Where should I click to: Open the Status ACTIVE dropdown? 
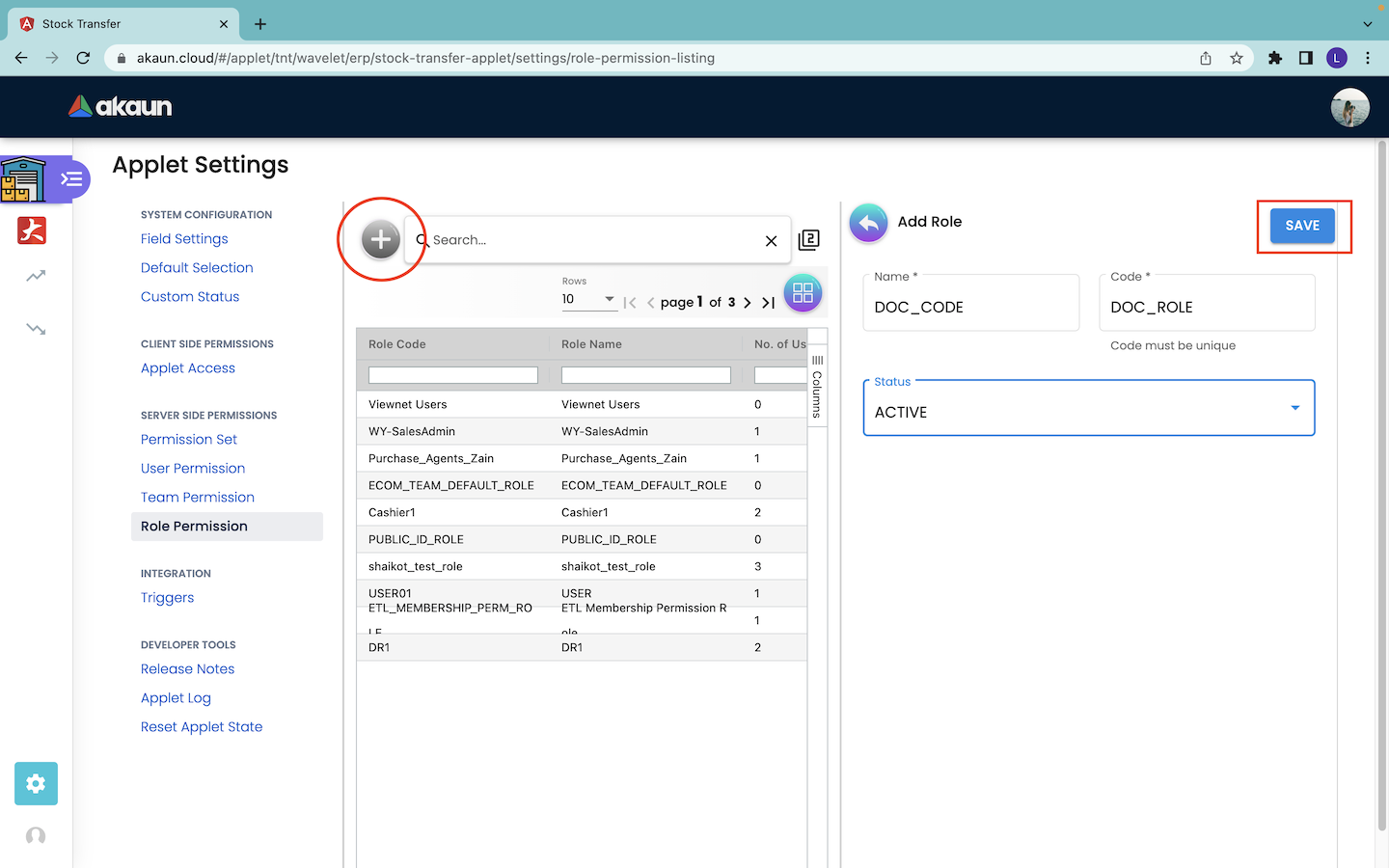pyautogui.click(x=1088, y=408)
